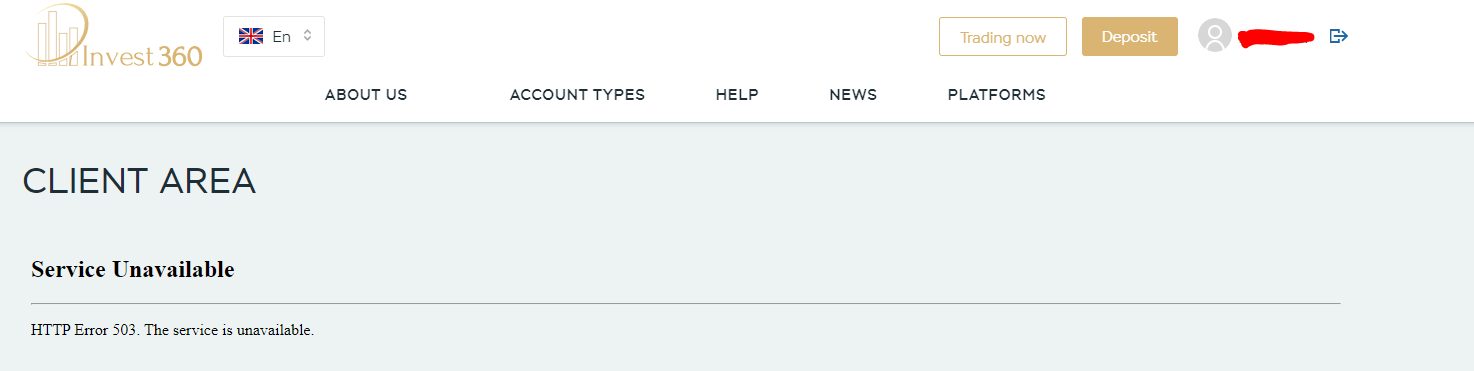Click the Invest360 wordmark text
Image resolution: width=1474 pixels, height=371 pixels.
[x=143, y=56]
